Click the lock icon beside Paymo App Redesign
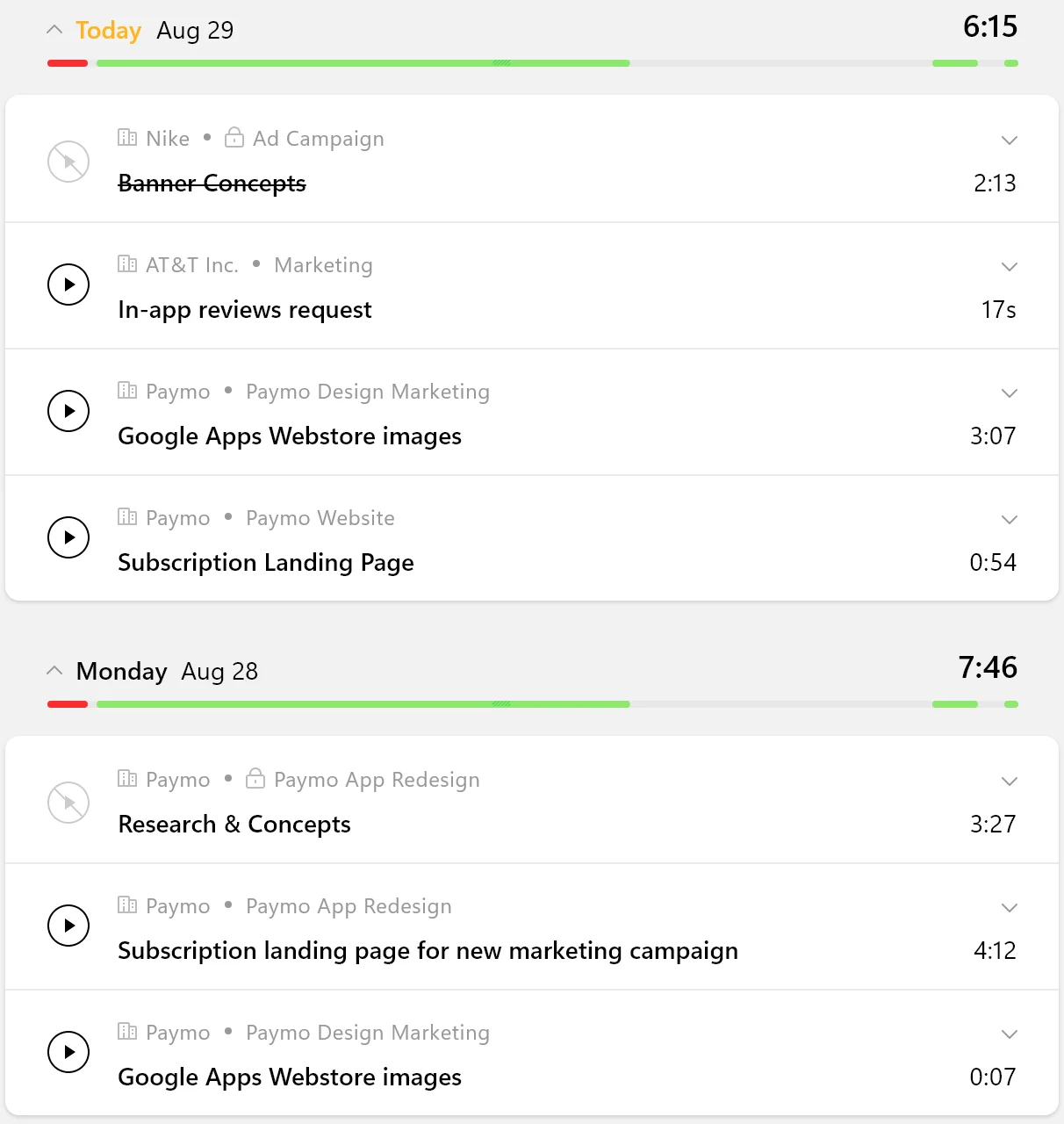This screenshot has width=1064, height=1124. 255,778
